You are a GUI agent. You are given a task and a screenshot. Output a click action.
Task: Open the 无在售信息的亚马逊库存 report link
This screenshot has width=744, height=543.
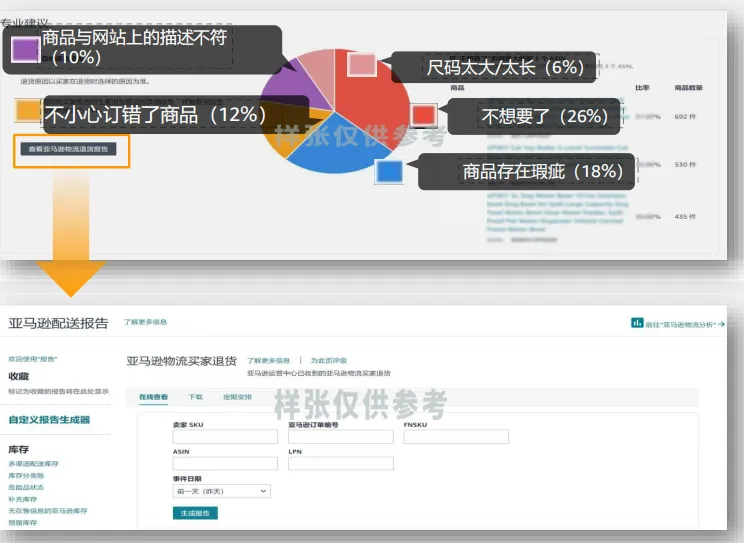click(x=47, y=511)
